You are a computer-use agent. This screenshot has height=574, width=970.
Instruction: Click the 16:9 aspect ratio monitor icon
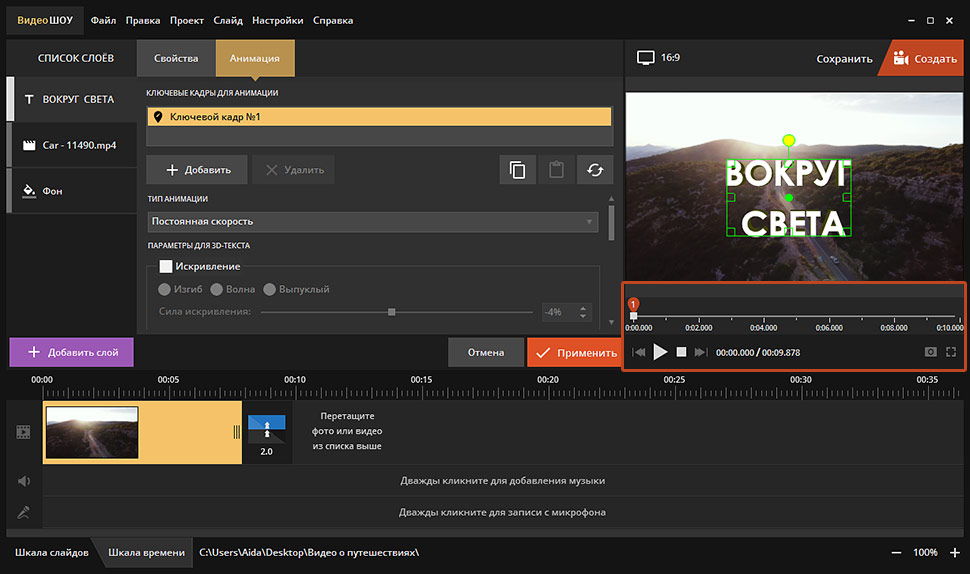pyautogui.click(x=645, y=58)
